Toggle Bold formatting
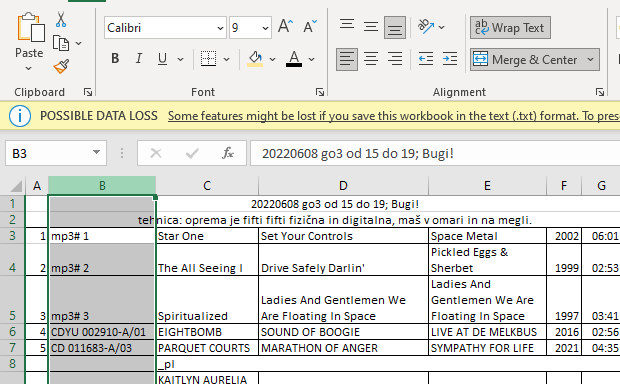620x384 pixels. (x=115, y=59)
